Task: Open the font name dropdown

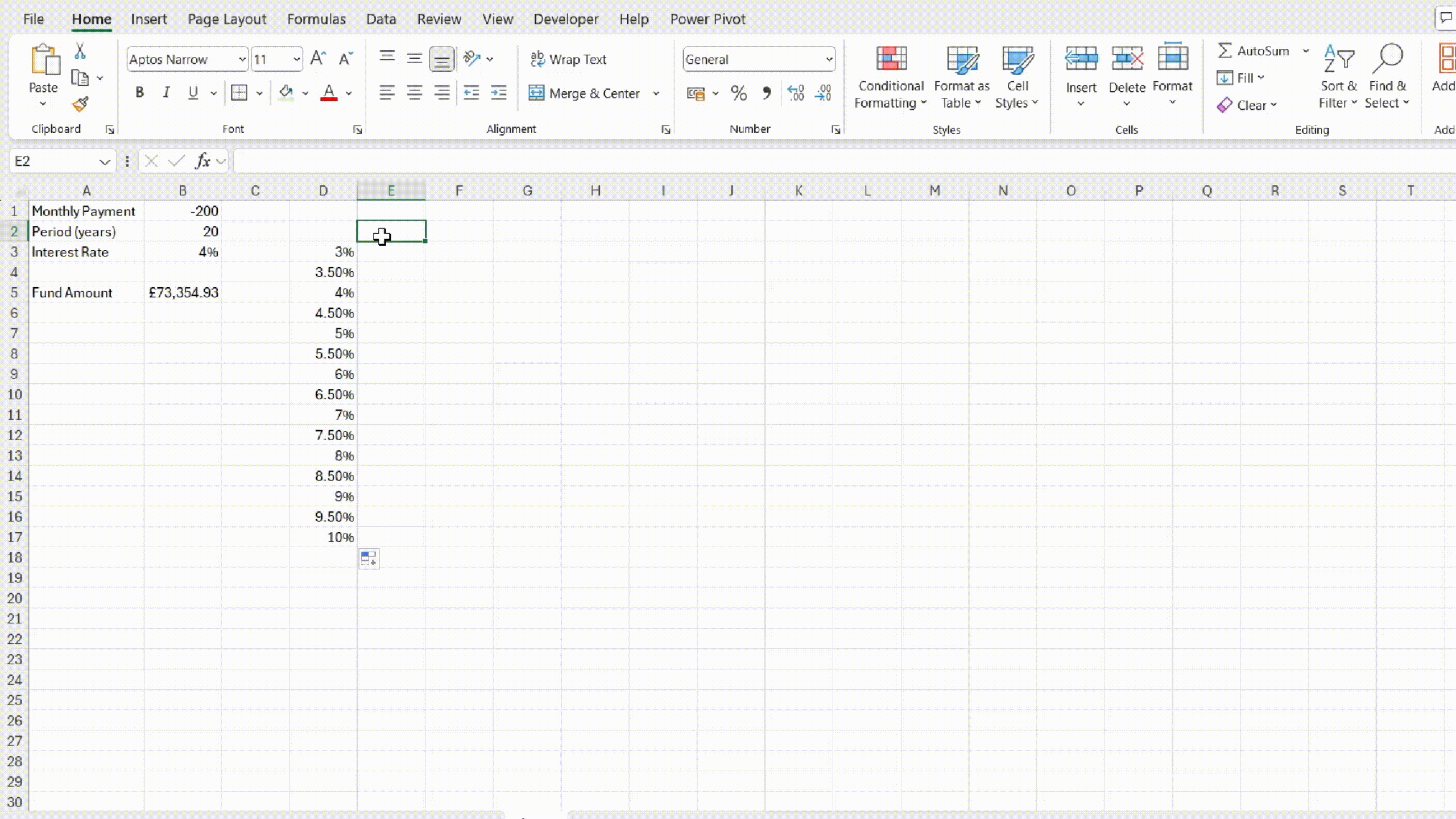Action: coord(242,59)
